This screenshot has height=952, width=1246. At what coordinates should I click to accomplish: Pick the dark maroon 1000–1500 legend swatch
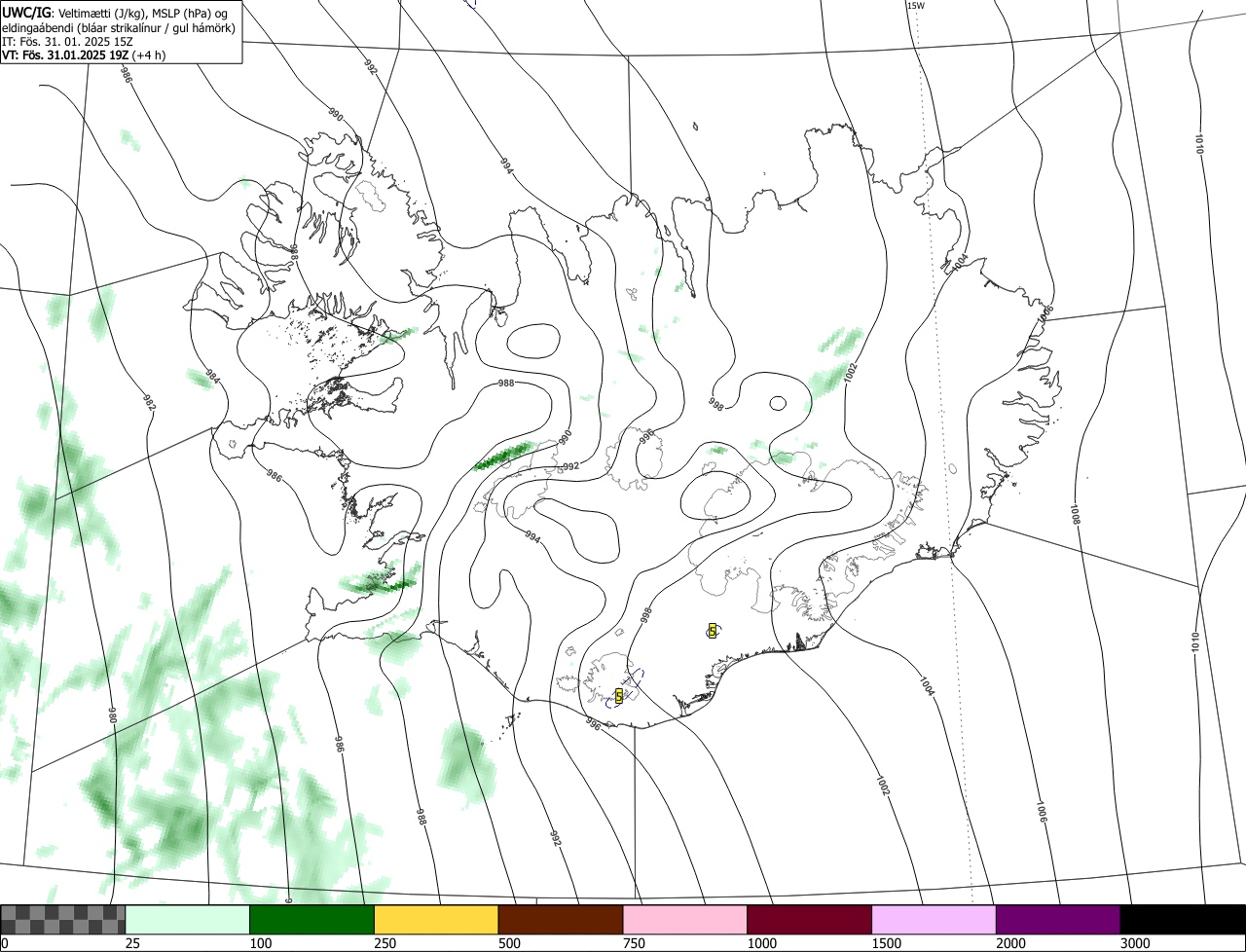click(x=809, y=919)
